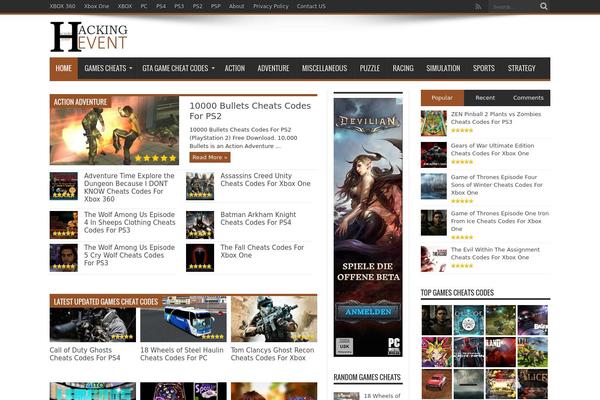Click The Fall game thumbnail

click(200, 258)
